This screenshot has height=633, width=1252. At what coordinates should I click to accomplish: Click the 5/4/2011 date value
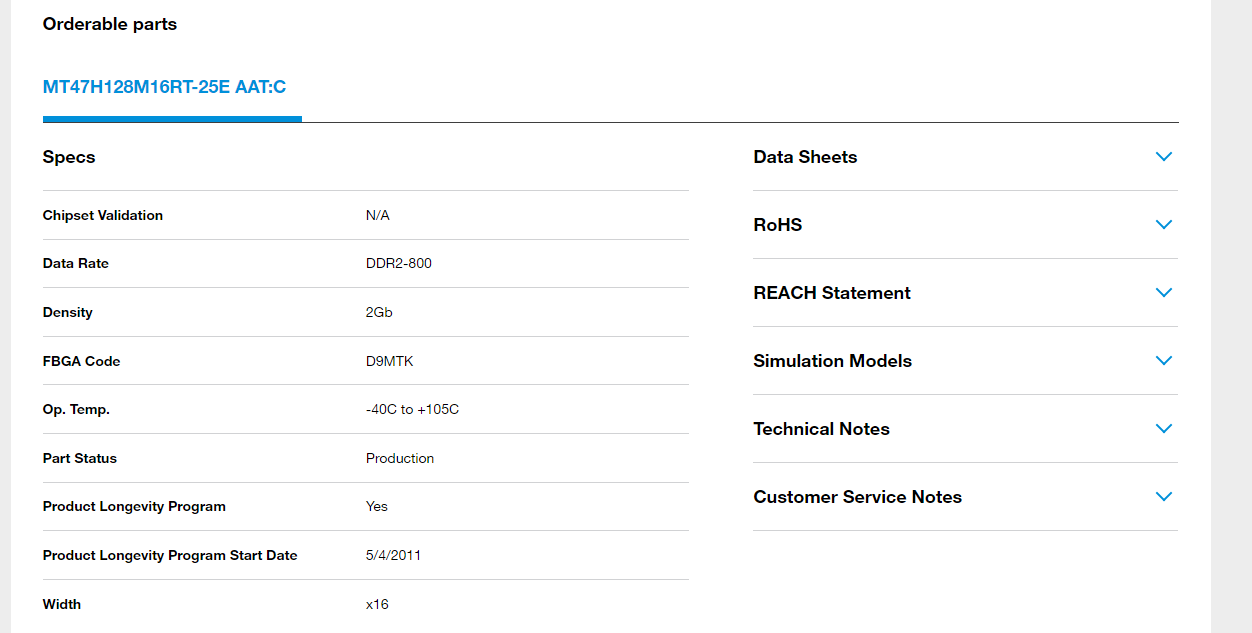[x=393, y=555]
